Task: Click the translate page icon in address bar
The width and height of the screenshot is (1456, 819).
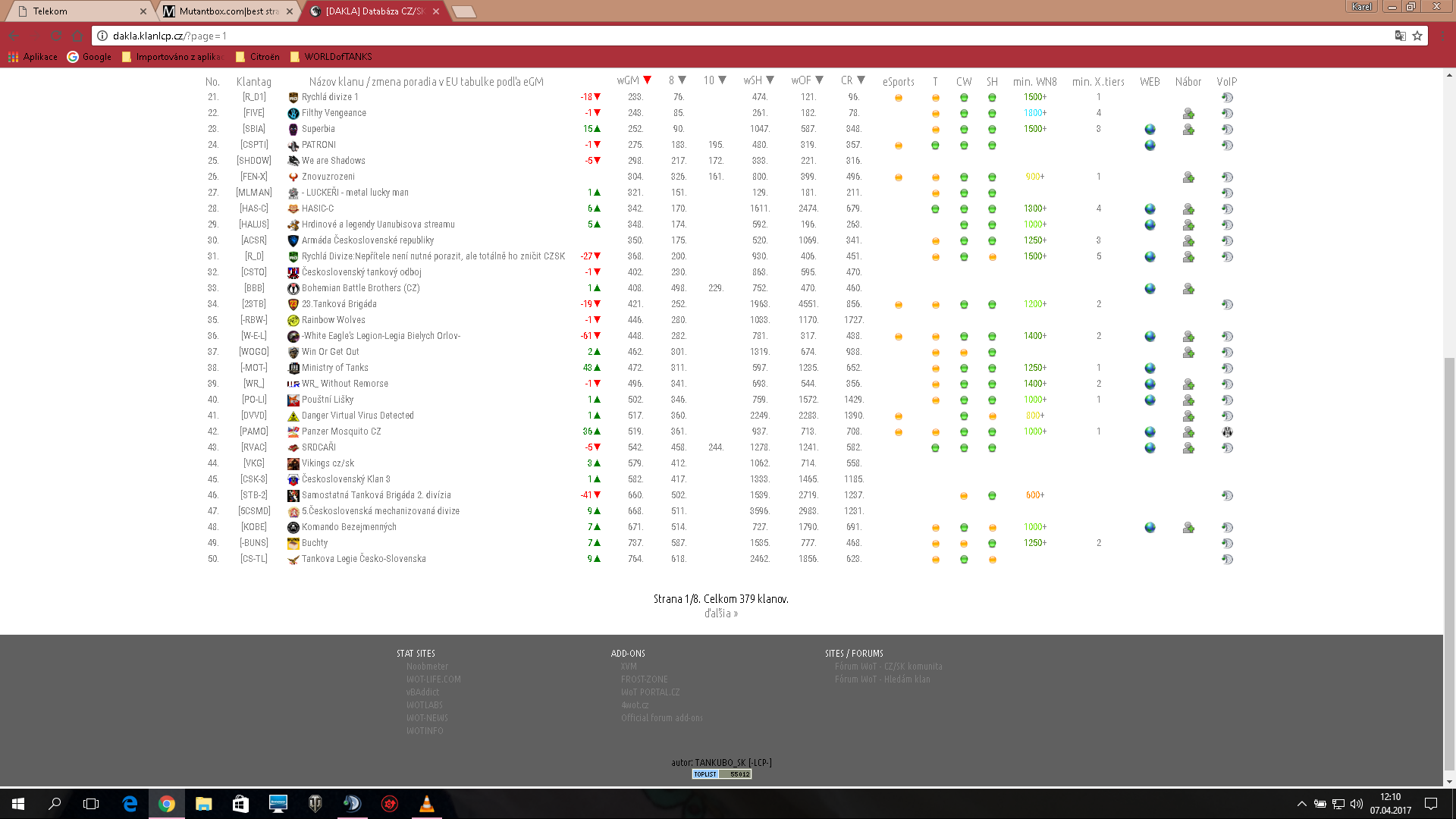Action: pyautogui.click(x=1400, y=36)
